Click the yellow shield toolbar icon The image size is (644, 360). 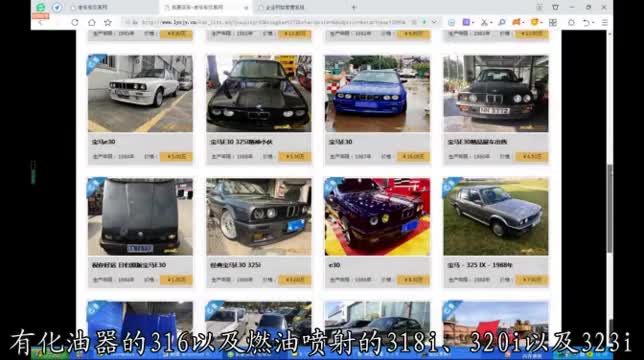tap(534, 22)
